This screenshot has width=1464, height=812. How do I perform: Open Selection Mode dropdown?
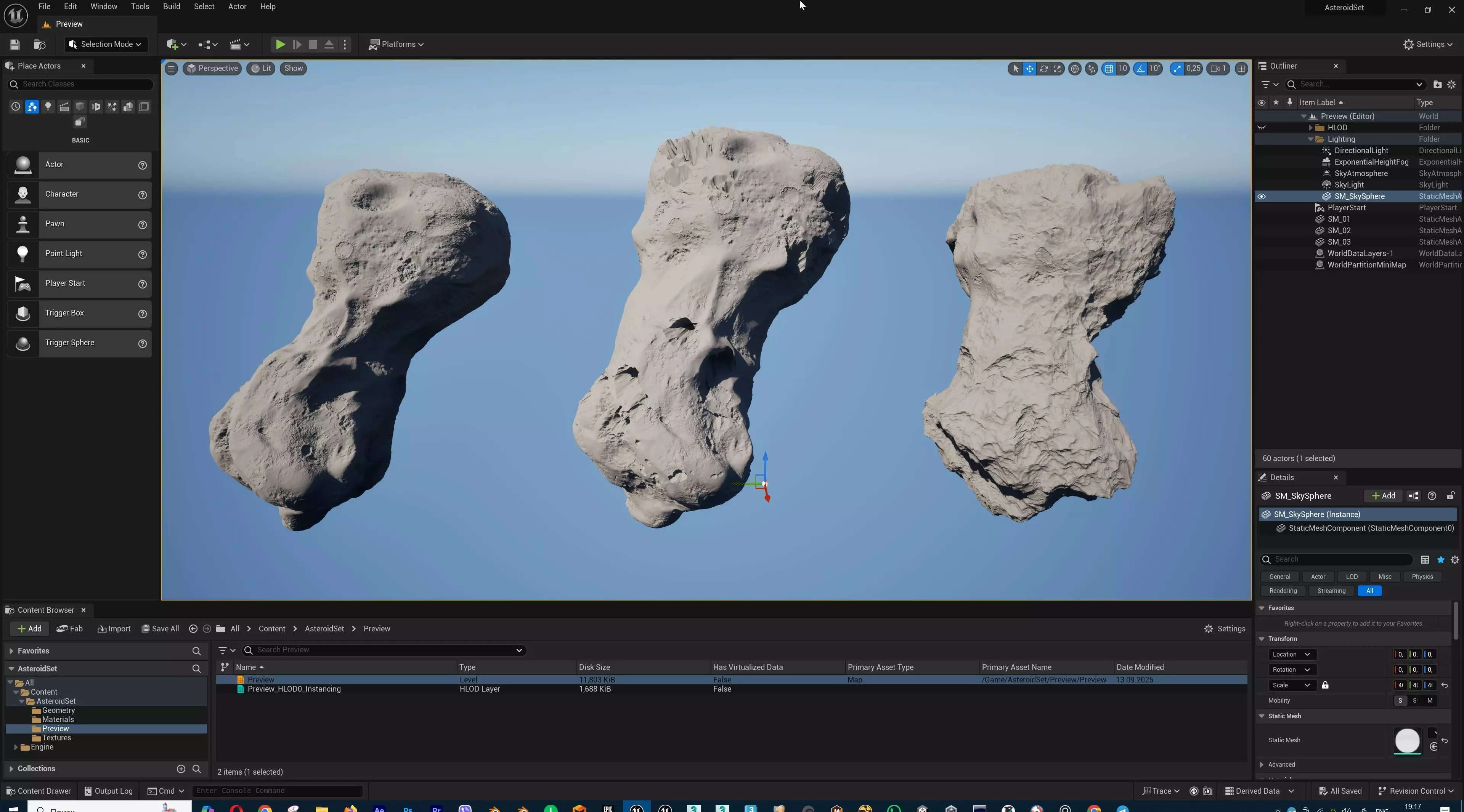(x=106, y=44)
